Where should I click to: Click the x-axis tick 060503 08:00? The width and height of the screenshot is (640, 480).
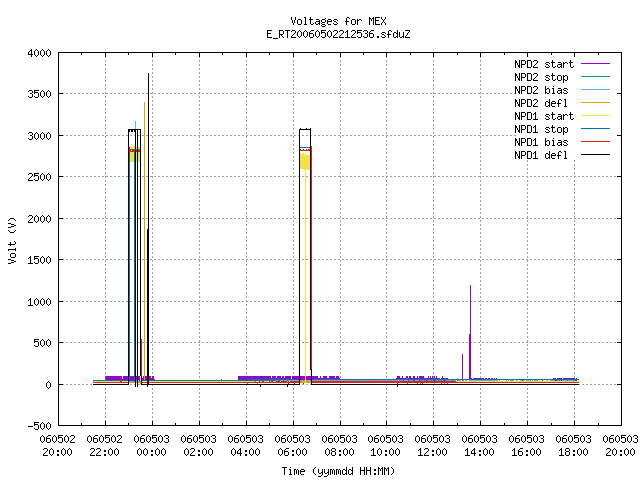click(x=339, y=445)
